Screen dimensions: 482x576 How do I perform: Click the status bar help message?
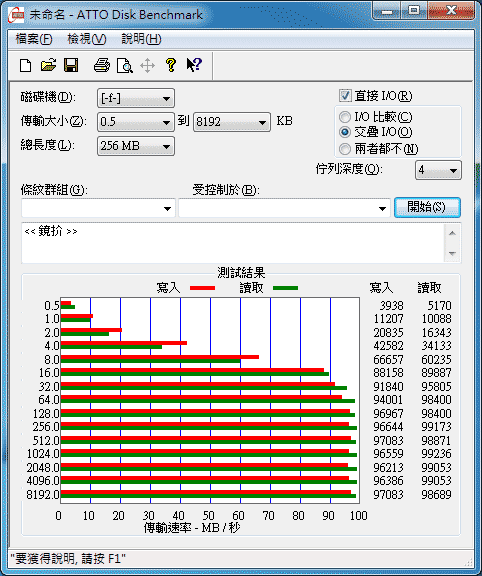point(68,559)
